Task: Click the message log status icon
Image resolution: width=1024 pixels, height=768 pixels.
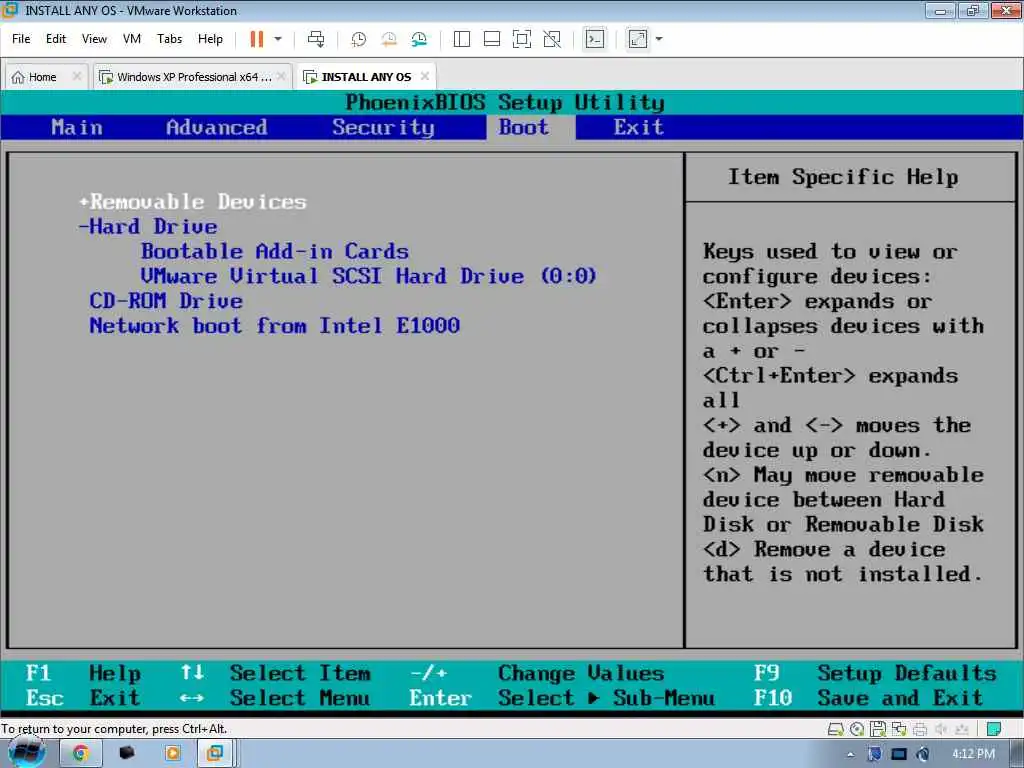Action: (x=994, y=729)
